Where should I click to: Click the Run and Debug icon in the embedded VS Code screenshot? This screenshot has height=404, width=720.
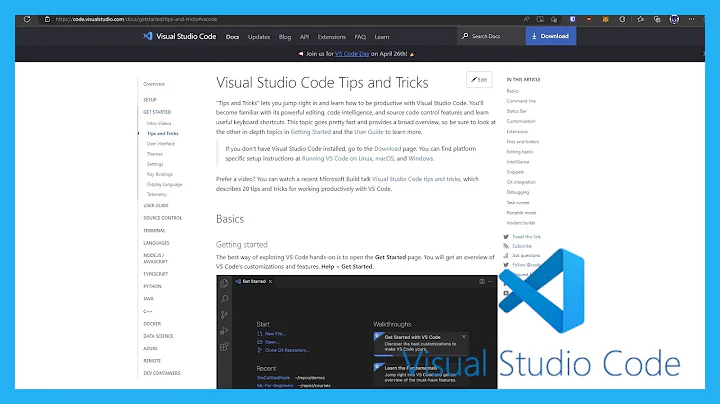pos(224,331)
